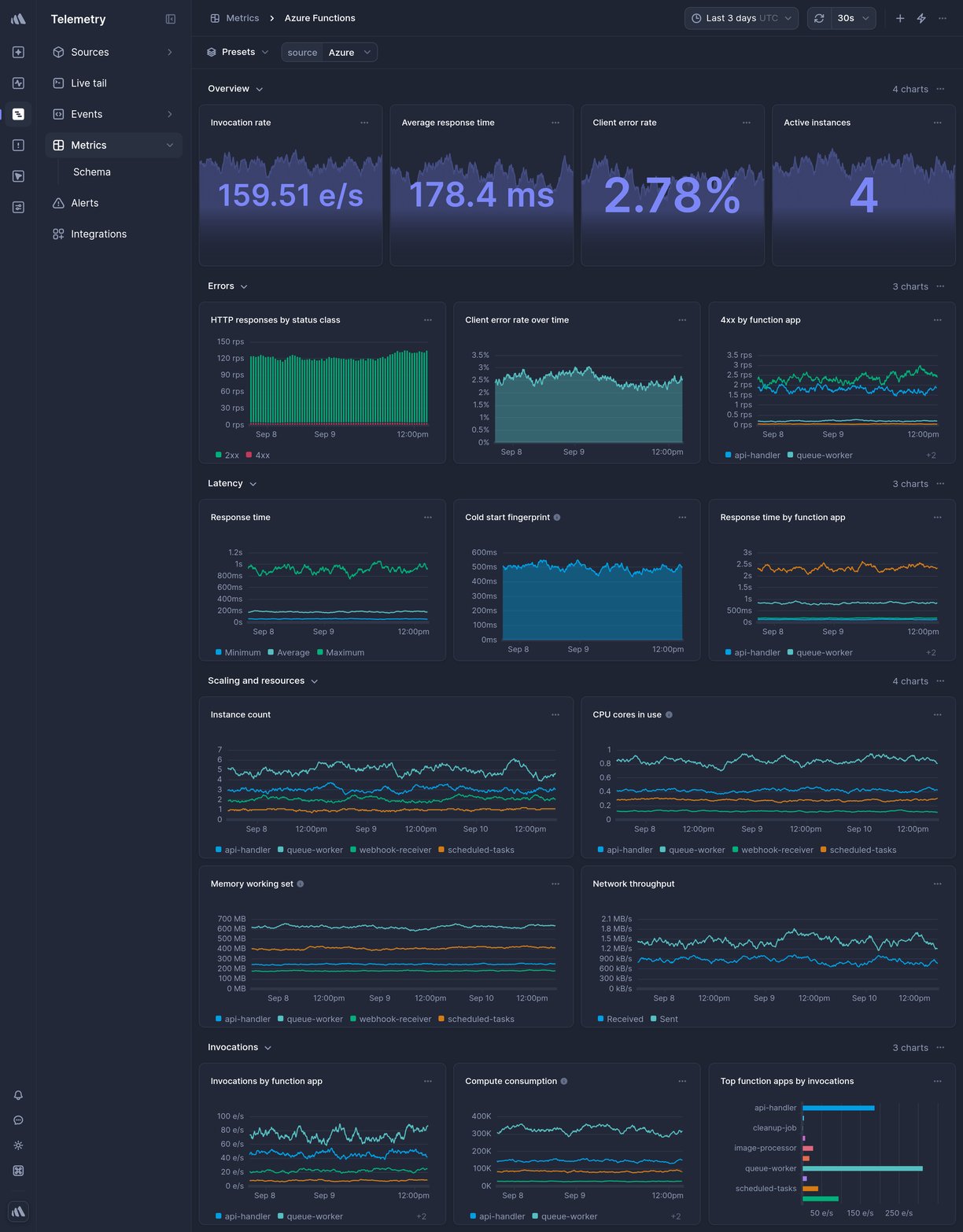Viewport: 963px width, 1232px height.
Task: Show info for CPU cores in use
Action: pos(669,715)
